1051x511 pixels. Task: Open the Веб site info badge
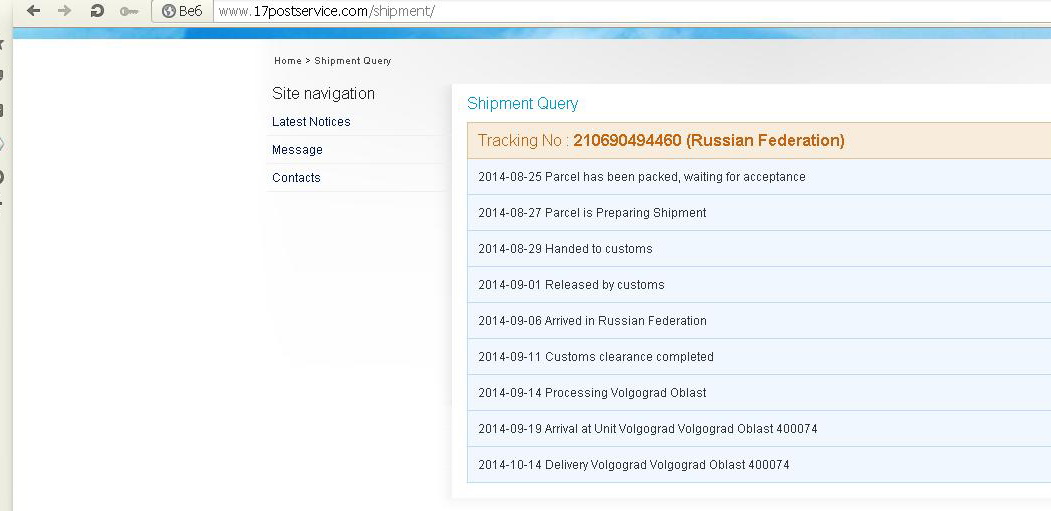tap(181, 11)
